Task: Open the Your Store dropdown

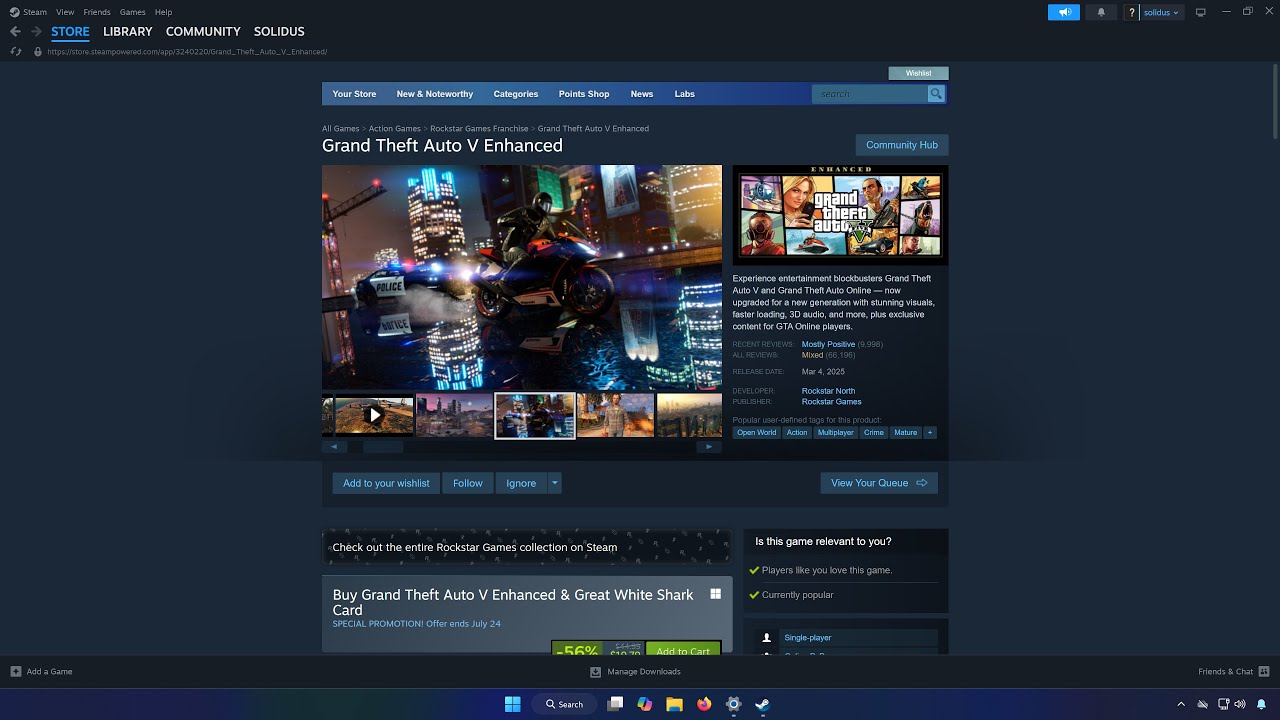Action: [x=354, y=94]
